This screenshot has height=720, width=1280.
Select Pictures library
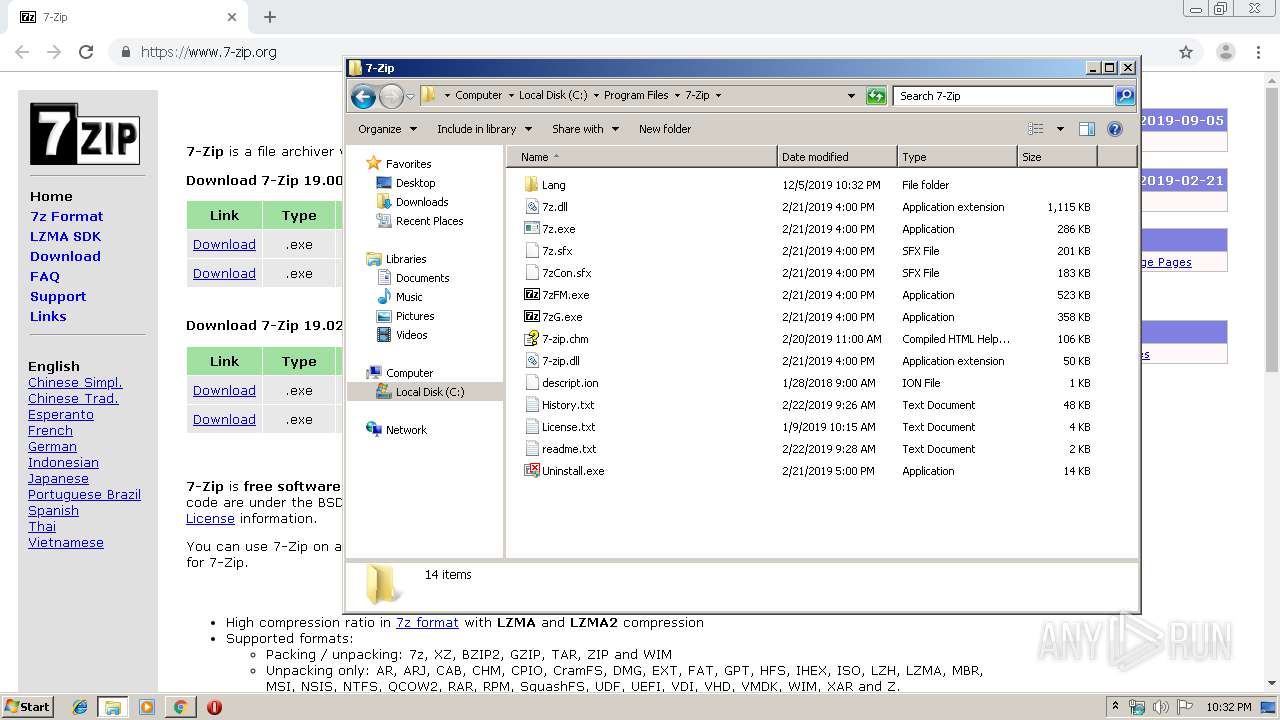pyautogui.click(x=414, y=316)
